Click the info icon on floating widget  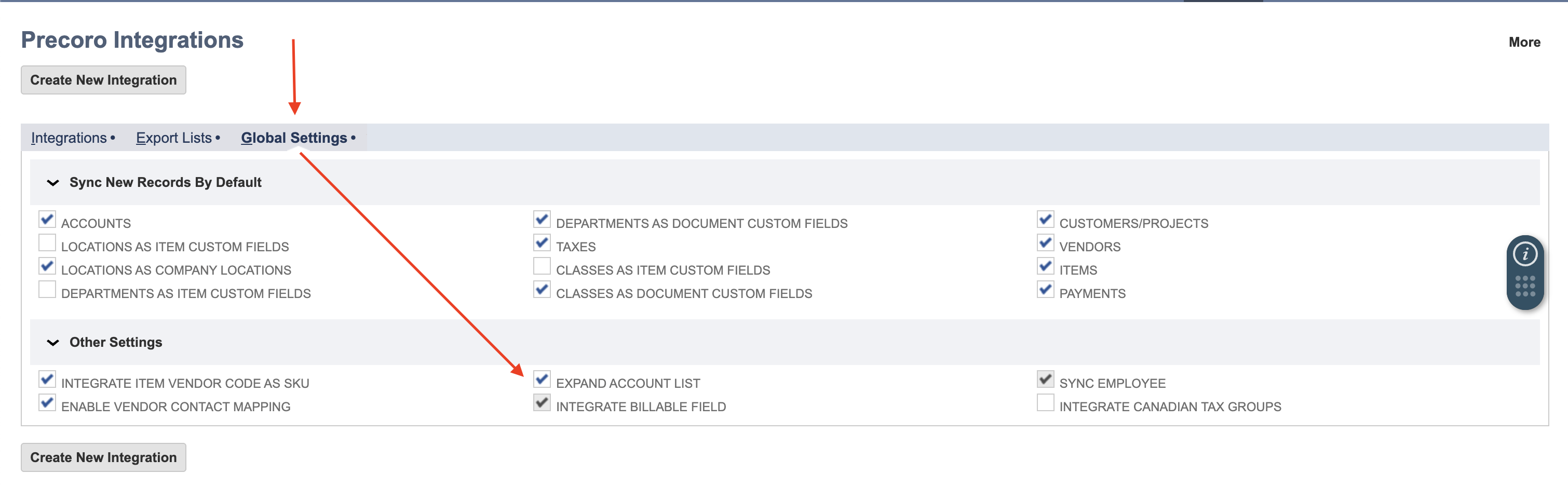pyautogui.click(x=1525, y=254)
